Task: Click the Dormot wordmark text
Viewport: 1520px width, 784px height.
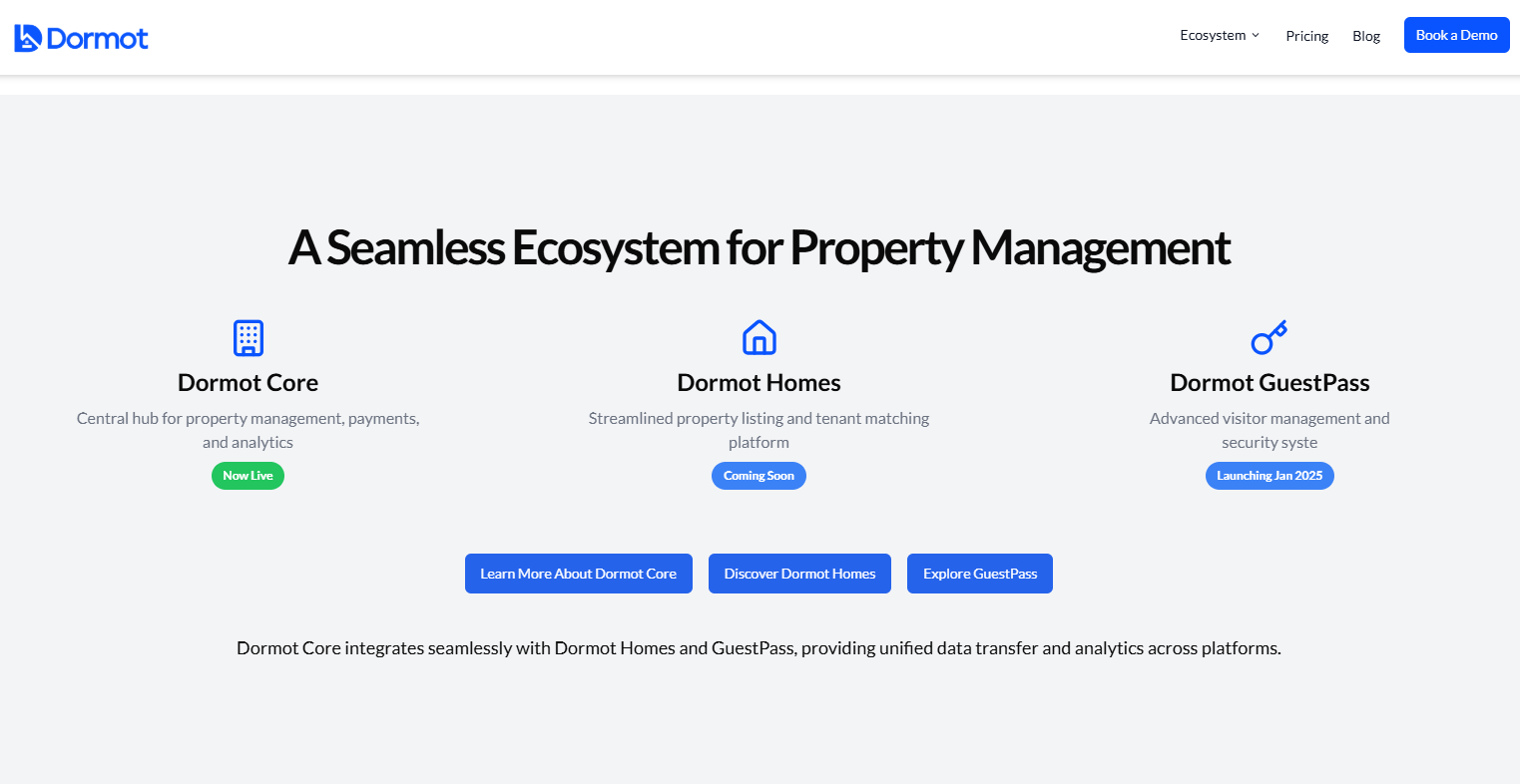Action: point(98,39)
